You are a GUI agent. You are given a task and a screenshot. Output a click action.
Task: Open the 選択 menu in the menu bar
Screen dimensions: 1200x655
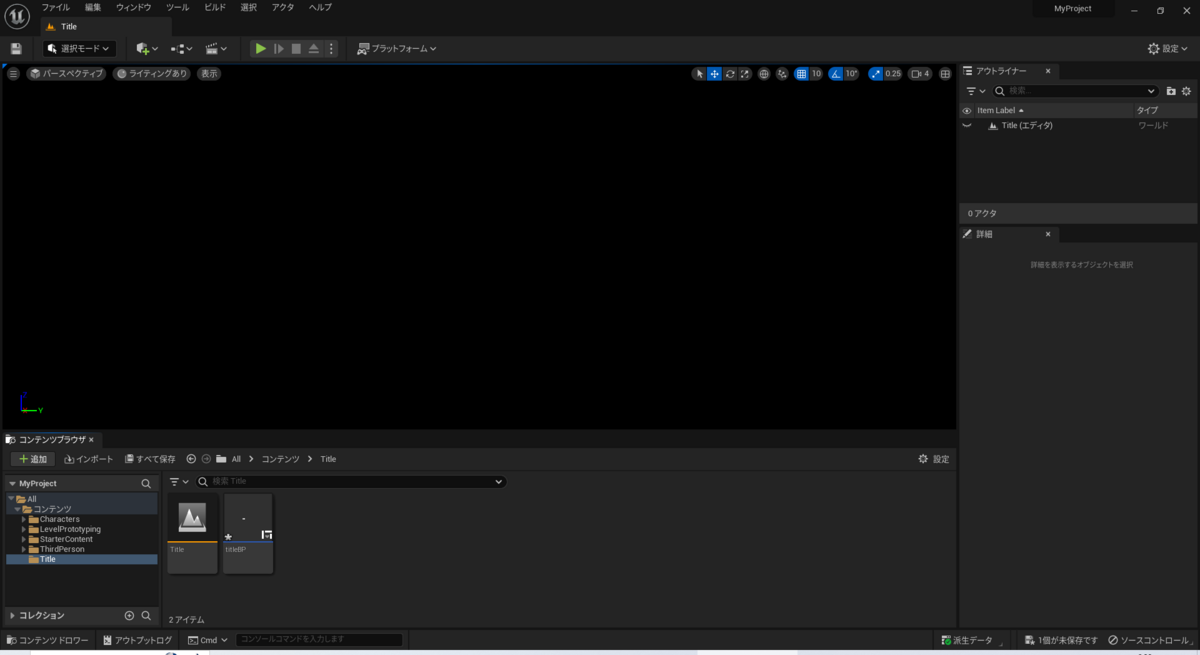tap(249, 7)
